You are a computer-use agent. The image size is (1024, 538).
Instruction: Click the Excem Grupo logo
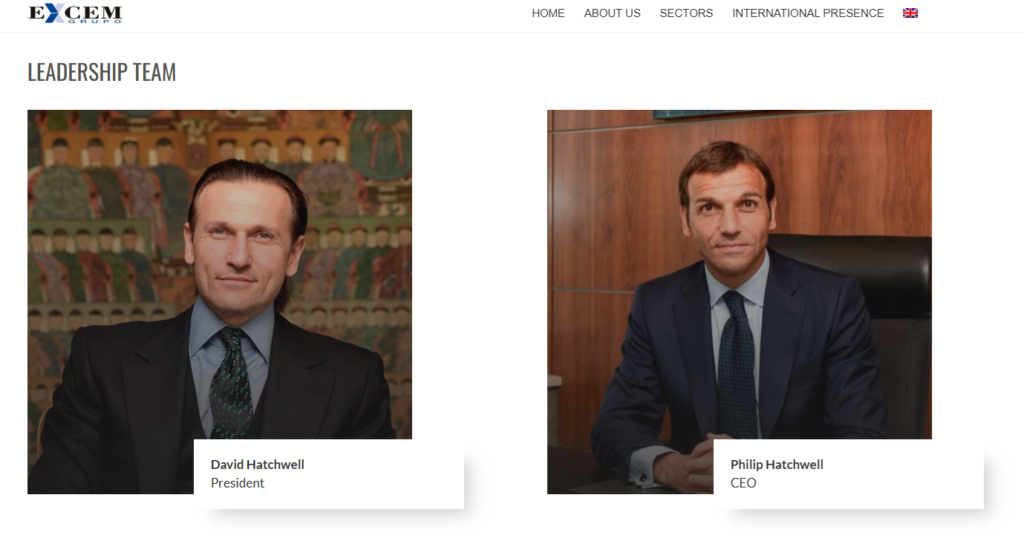point(75,13)
